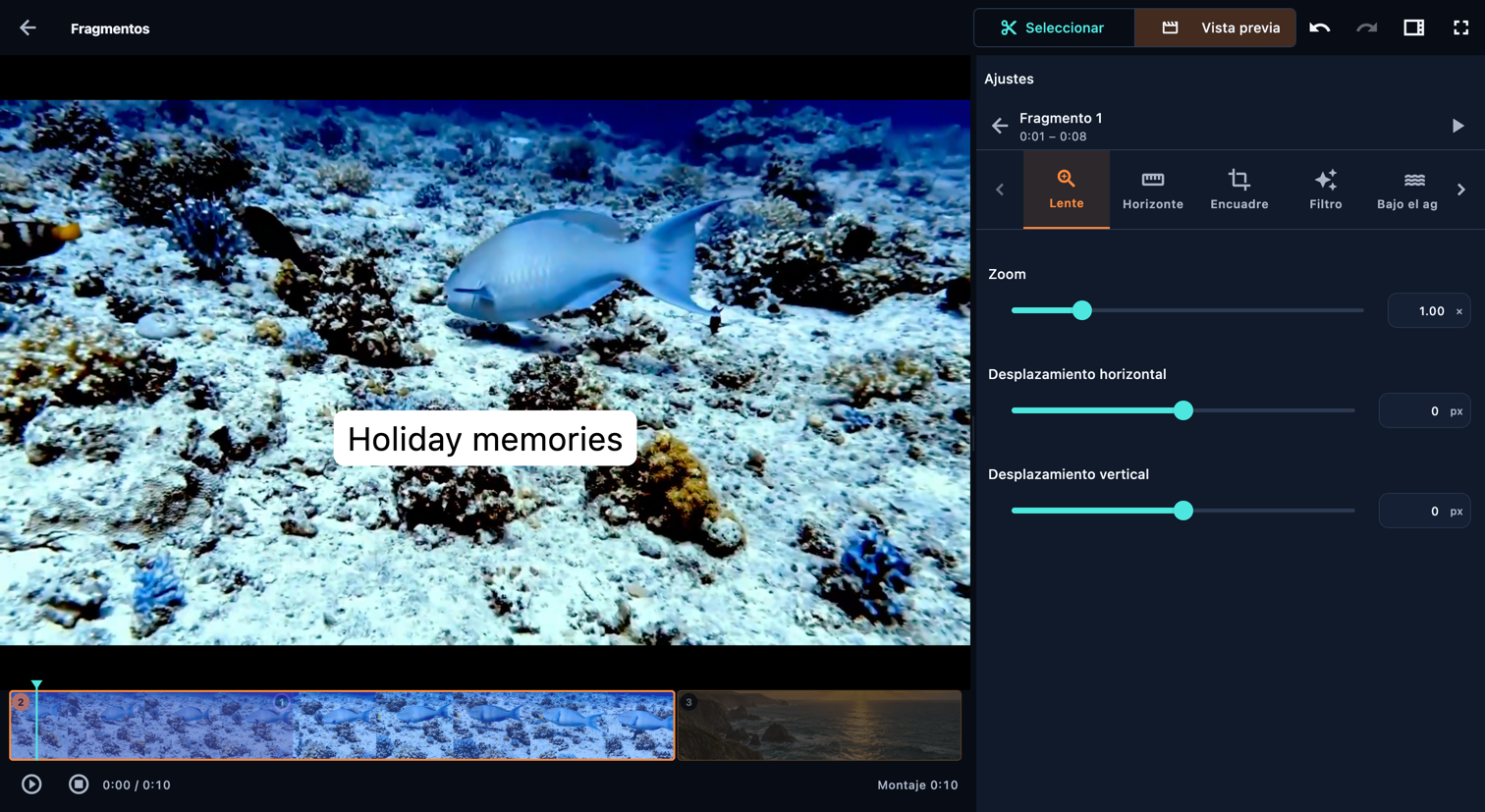The image size is (1485, 812).
Task: Select the sunset clip 3 in timeline
Action: pyautogui.click(x=819, y=726)
